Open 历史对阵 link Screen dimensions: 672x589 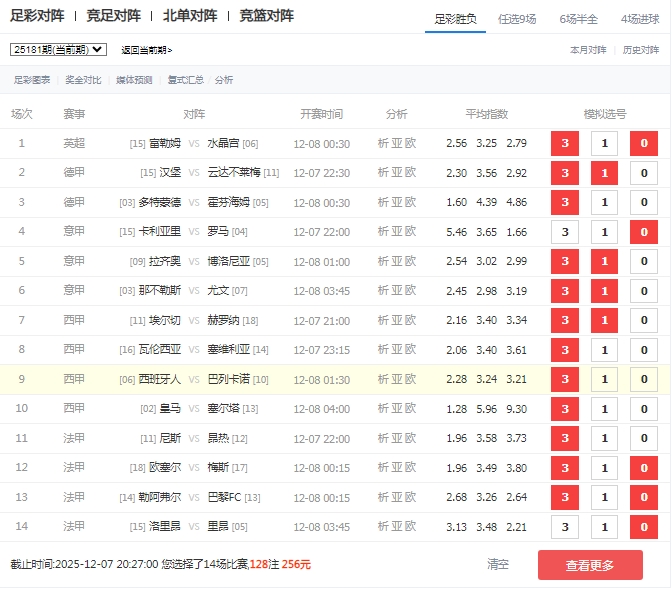(641, 49)
